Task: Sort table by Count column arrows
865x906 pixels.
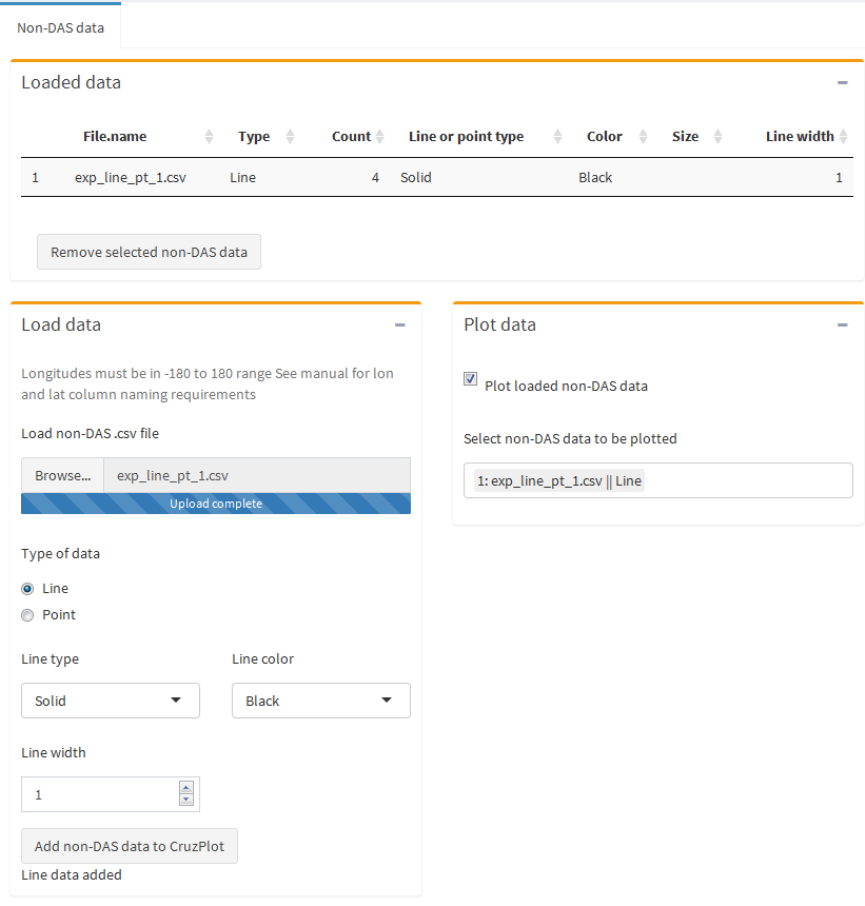Action: click(x=380, y=136)
